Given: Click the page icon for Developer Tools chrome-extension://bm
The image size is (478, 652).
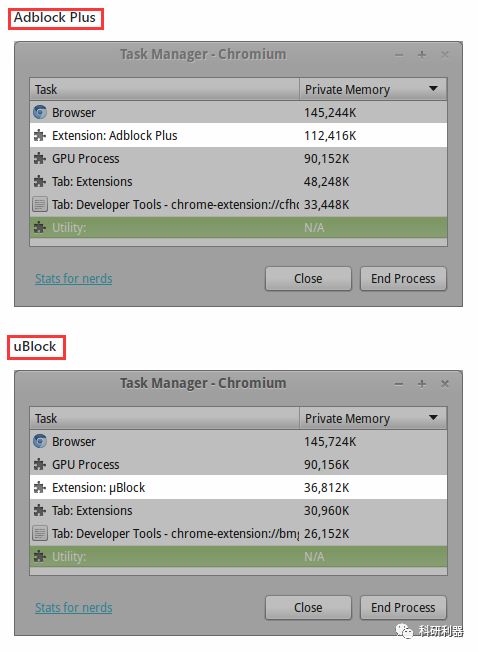Looking at the screenshot, I should point(39,533).
